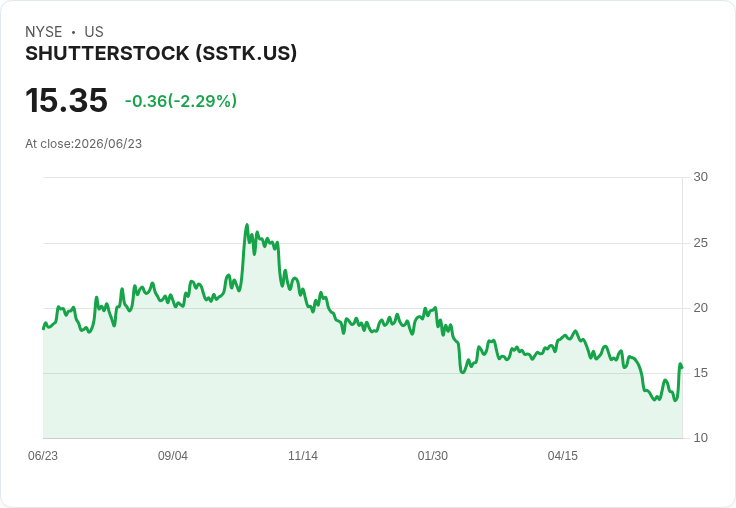Select the 06/23 x-axis date label
736x508 pixels.
click(43, 456)
